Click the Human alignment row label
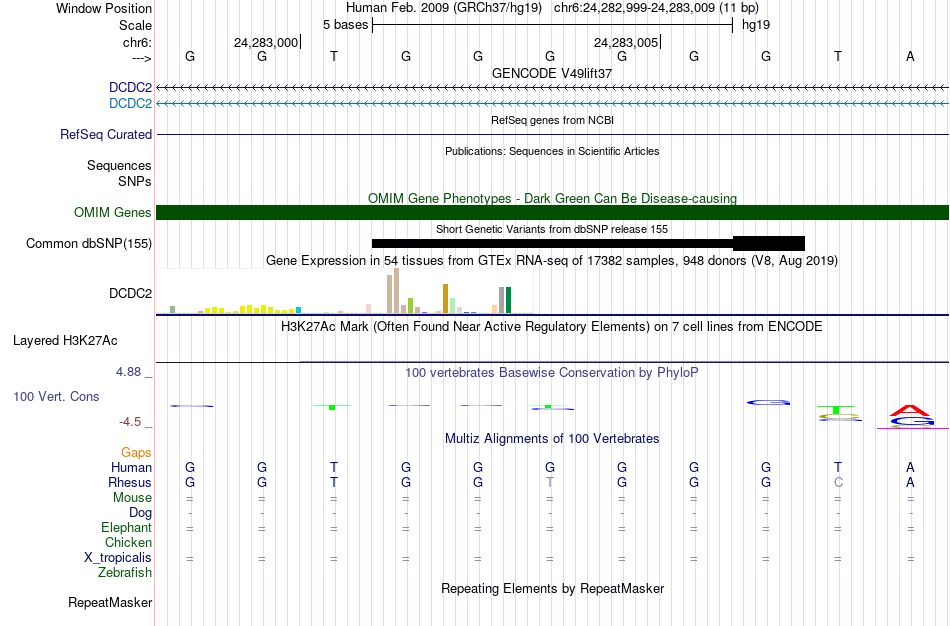 [x=131, y=467]
